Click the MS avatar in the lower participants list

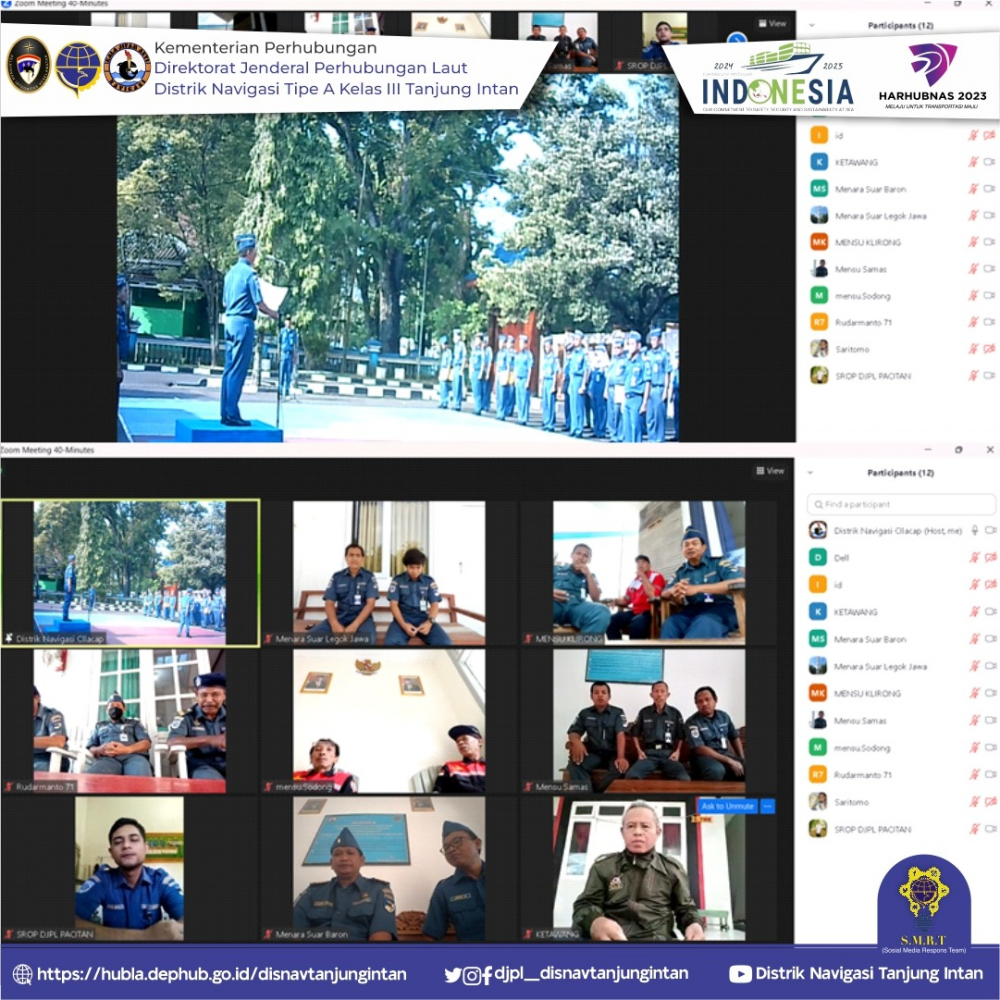(x=818, y=639)
